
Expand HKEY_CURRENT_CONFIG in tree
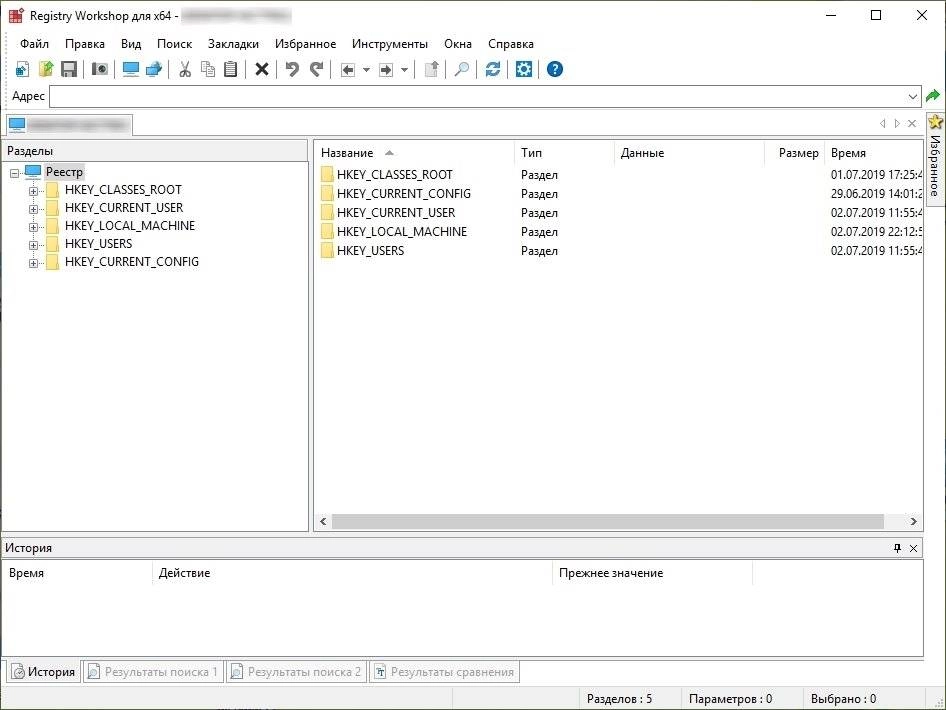click(x=33, y=264)
